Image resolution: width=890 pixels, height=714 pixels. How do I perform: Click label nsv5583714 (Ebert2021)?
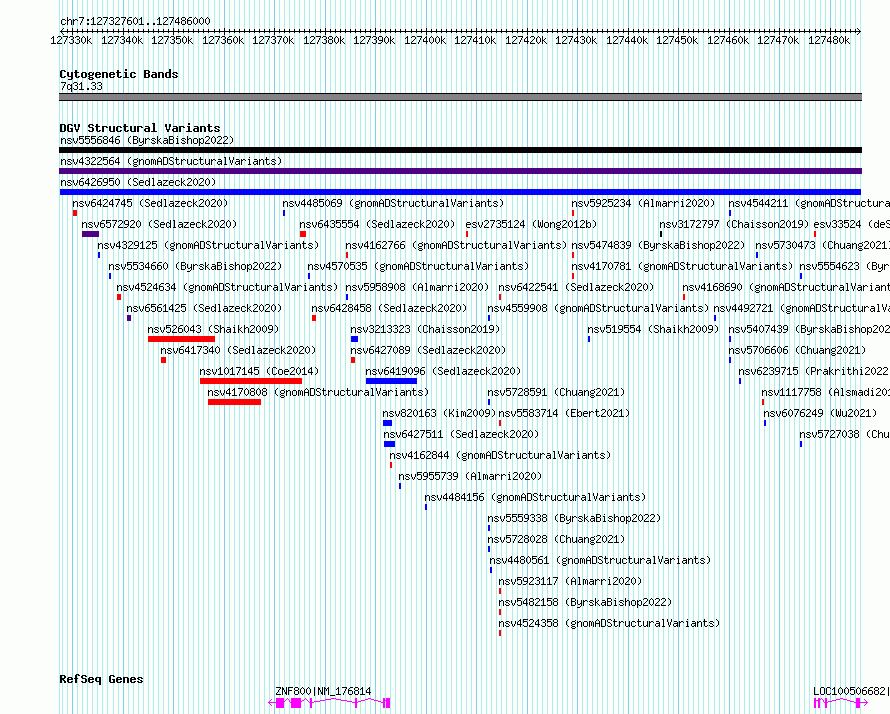pos(564,413)
